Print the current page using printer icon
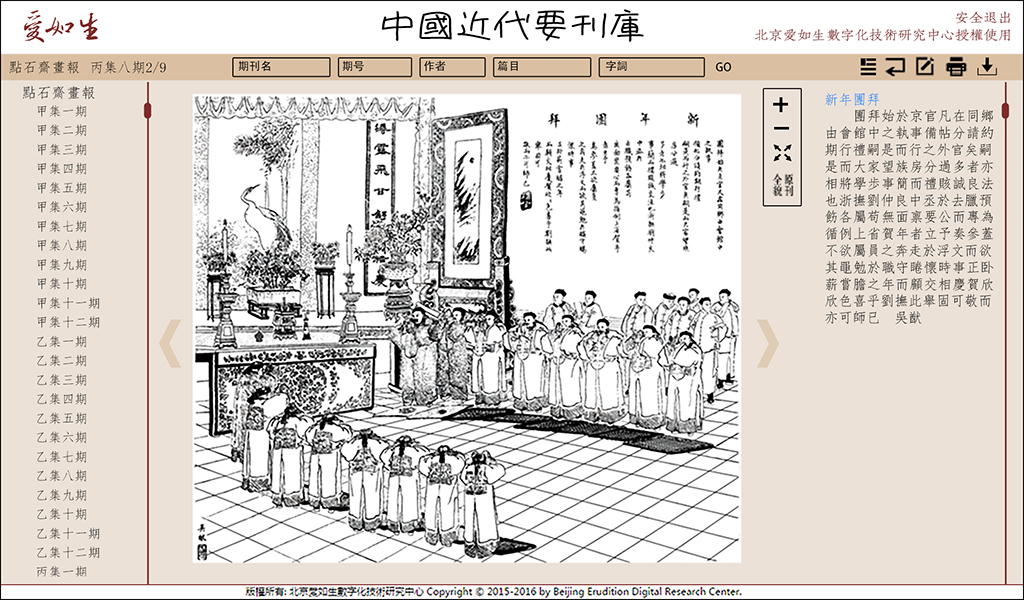This screenshot has height=600, width=1024. [956, 67]
